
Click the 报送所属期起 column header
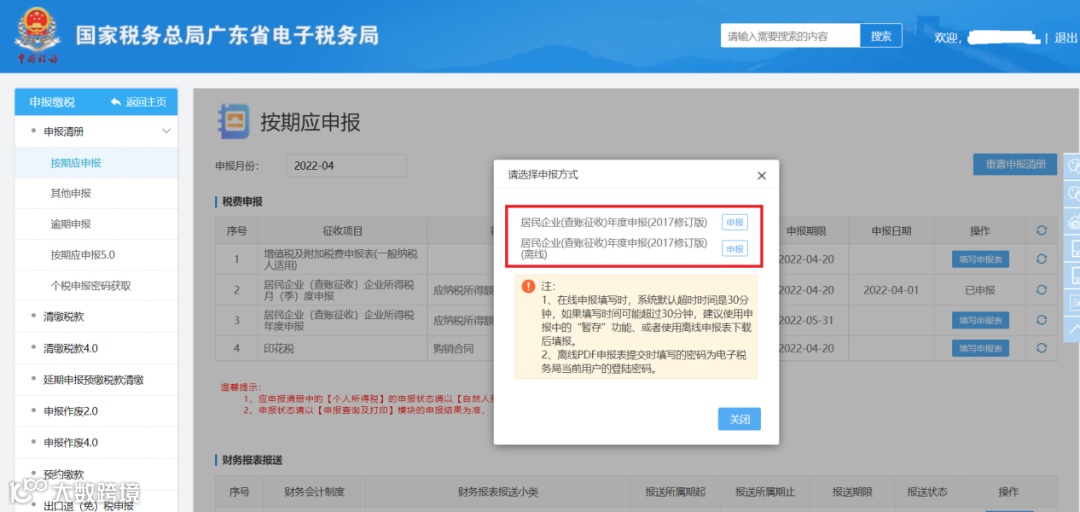coord(676,492)
